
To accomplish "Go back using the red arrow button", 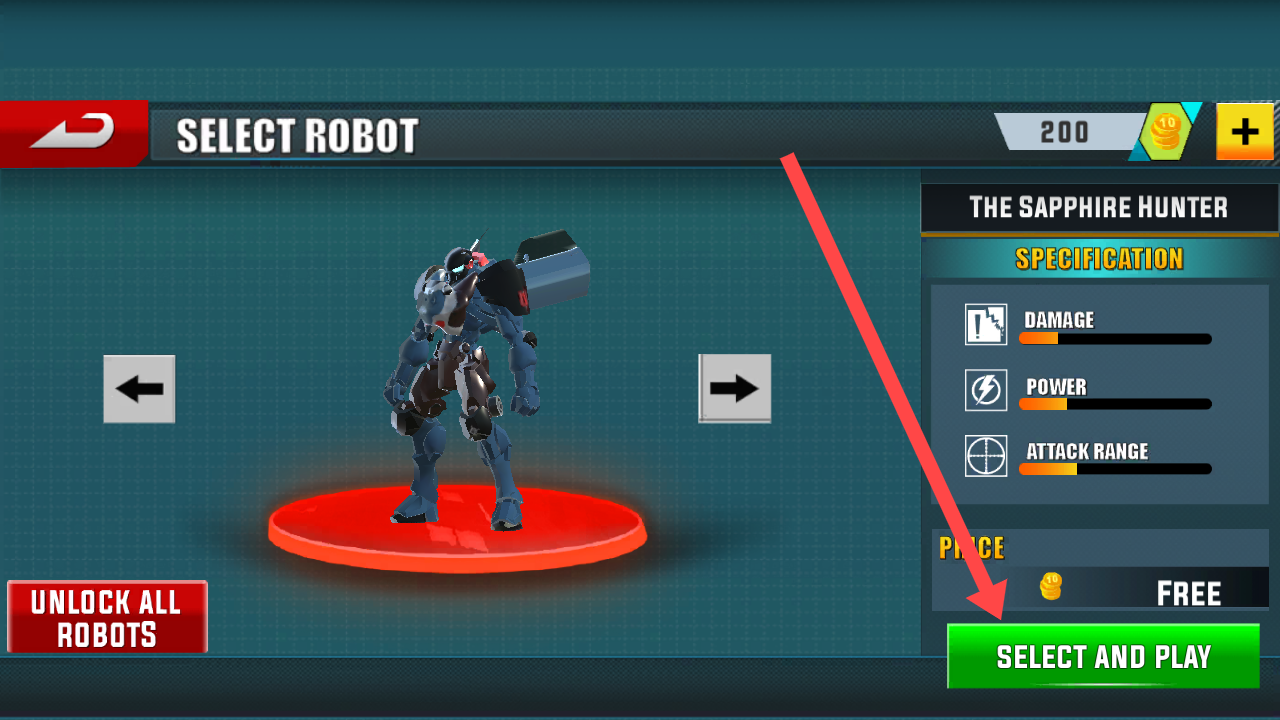I will tap(74, 132).
